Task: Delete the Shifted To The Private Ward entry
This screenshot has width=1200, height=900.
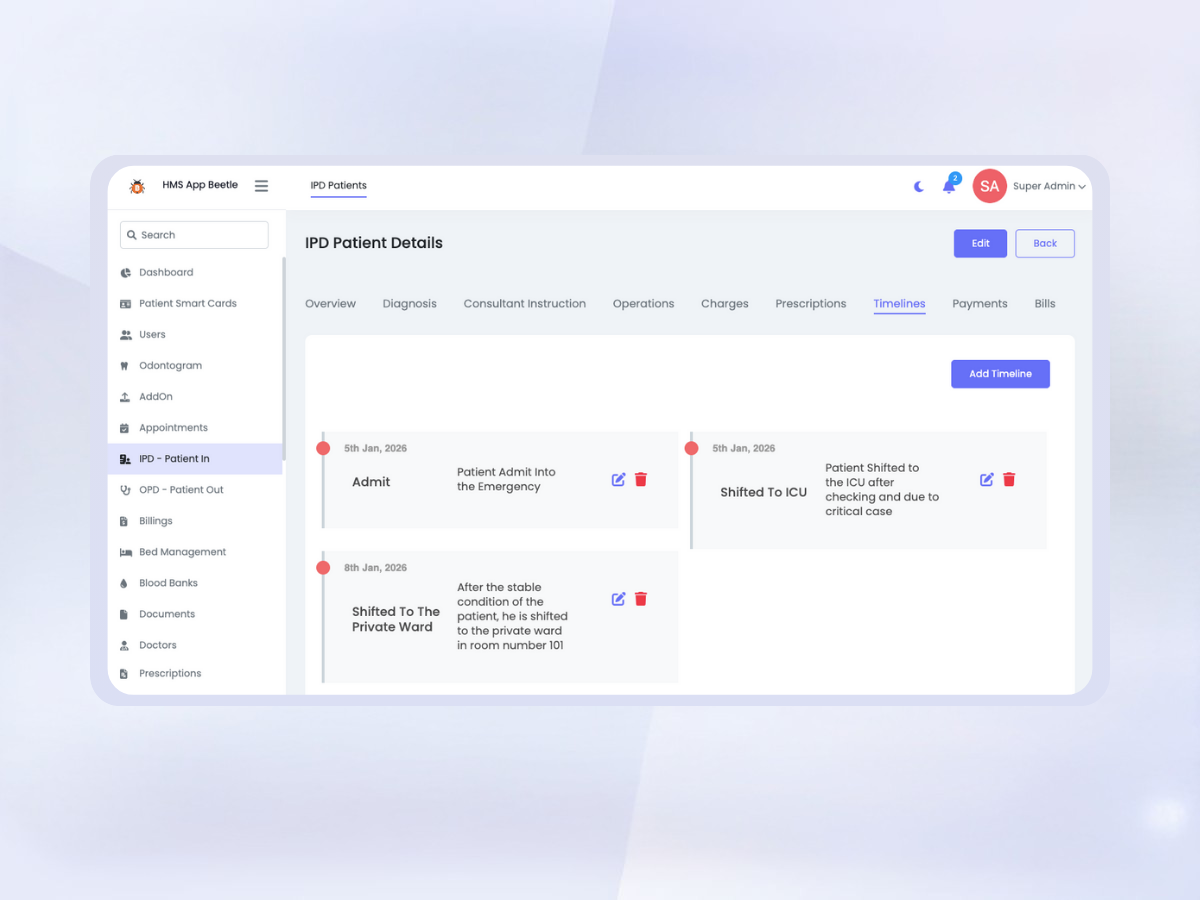Action: 641,599
